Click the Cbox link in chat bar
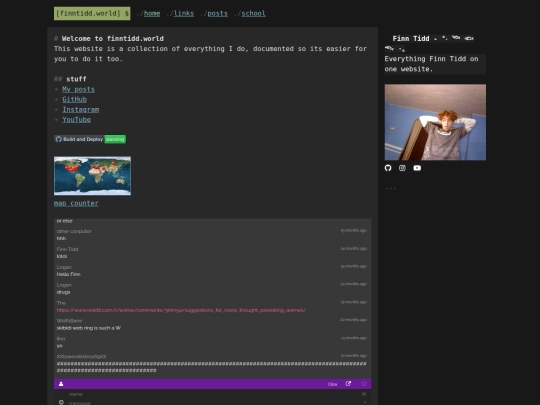540x405 pixels. click(x=332, y=384)
